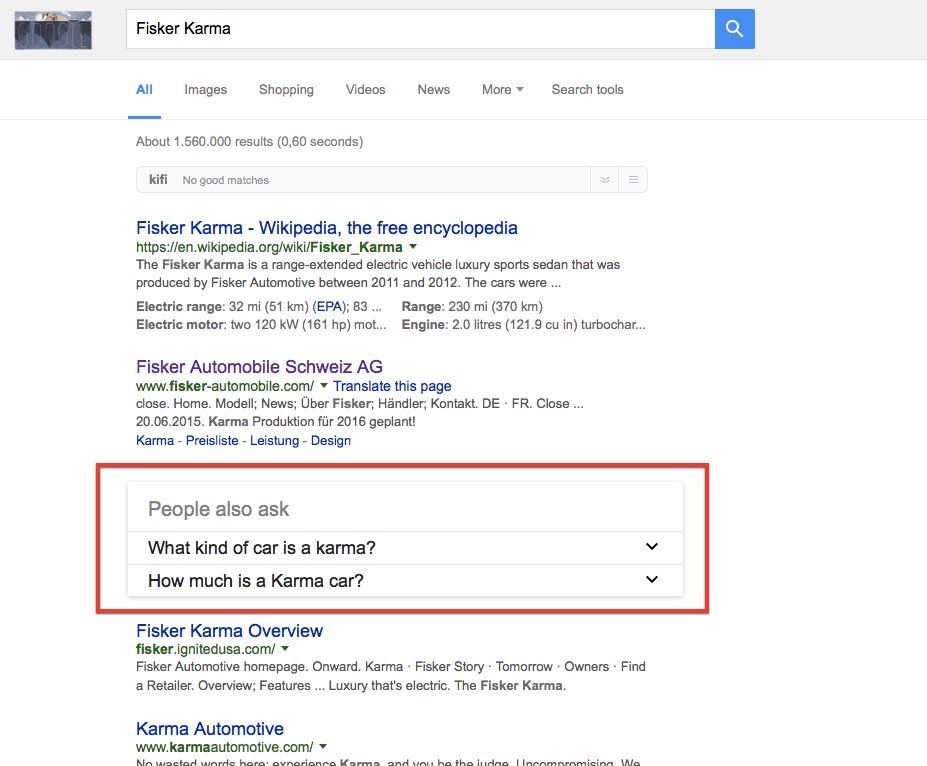
Task: Open the Preisliste sitelink
Action: click(x=212, y=440)
